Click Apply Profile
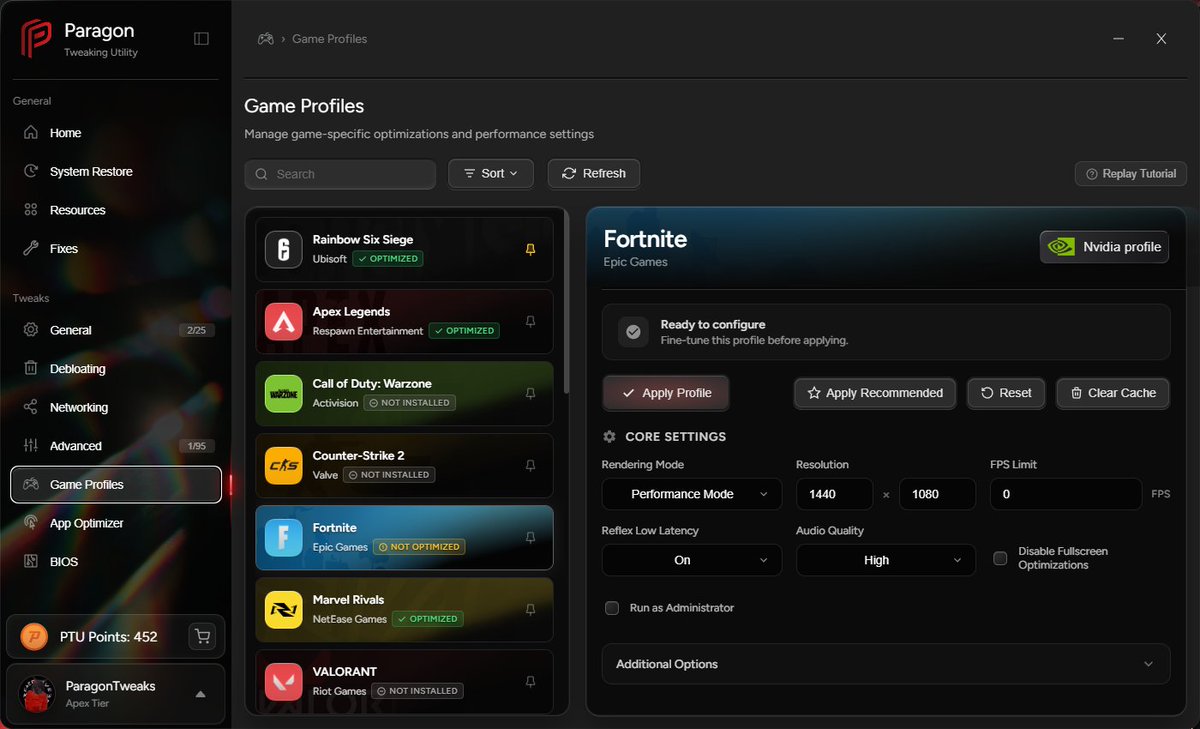 666,393
